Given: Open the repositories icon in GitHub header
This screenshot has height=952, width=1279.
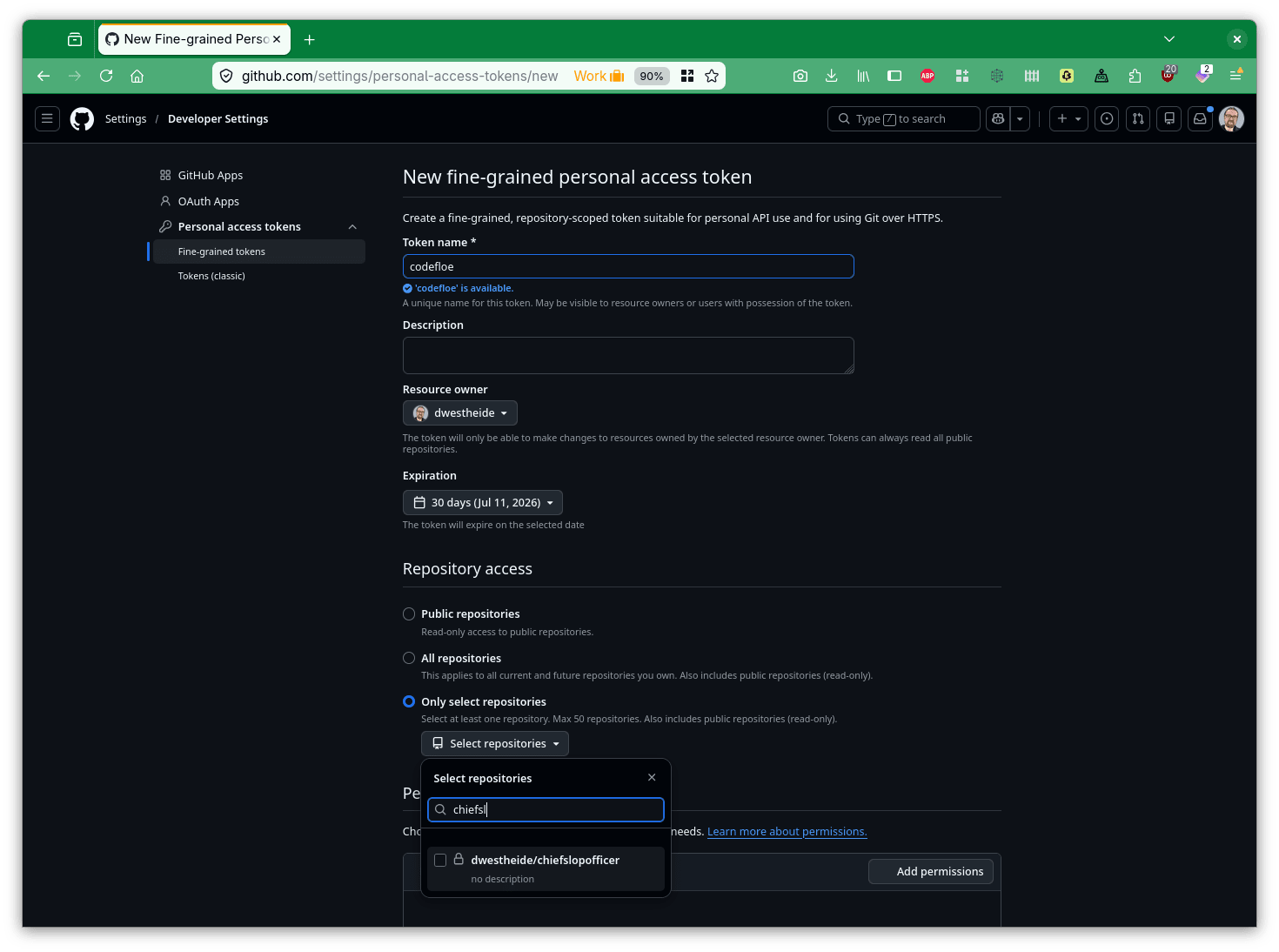Looking at the screenshot, I should [x=1169, y=118].
